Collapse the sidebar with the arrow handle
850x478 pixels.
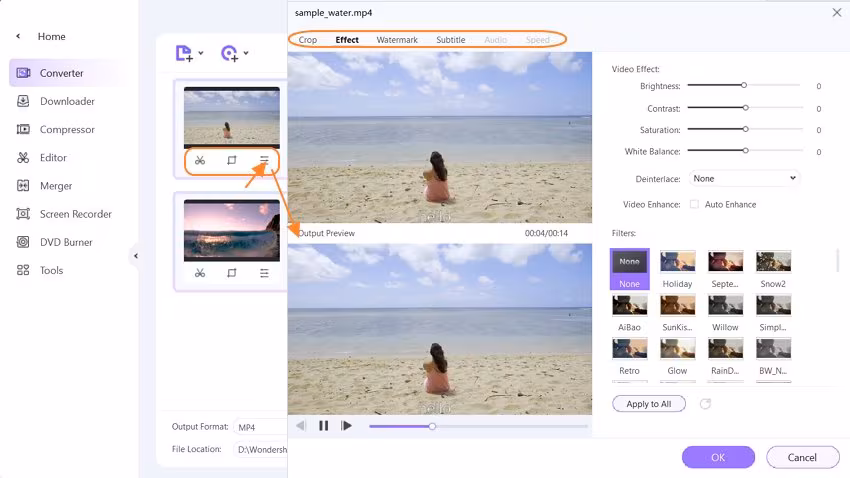point(136,256)
